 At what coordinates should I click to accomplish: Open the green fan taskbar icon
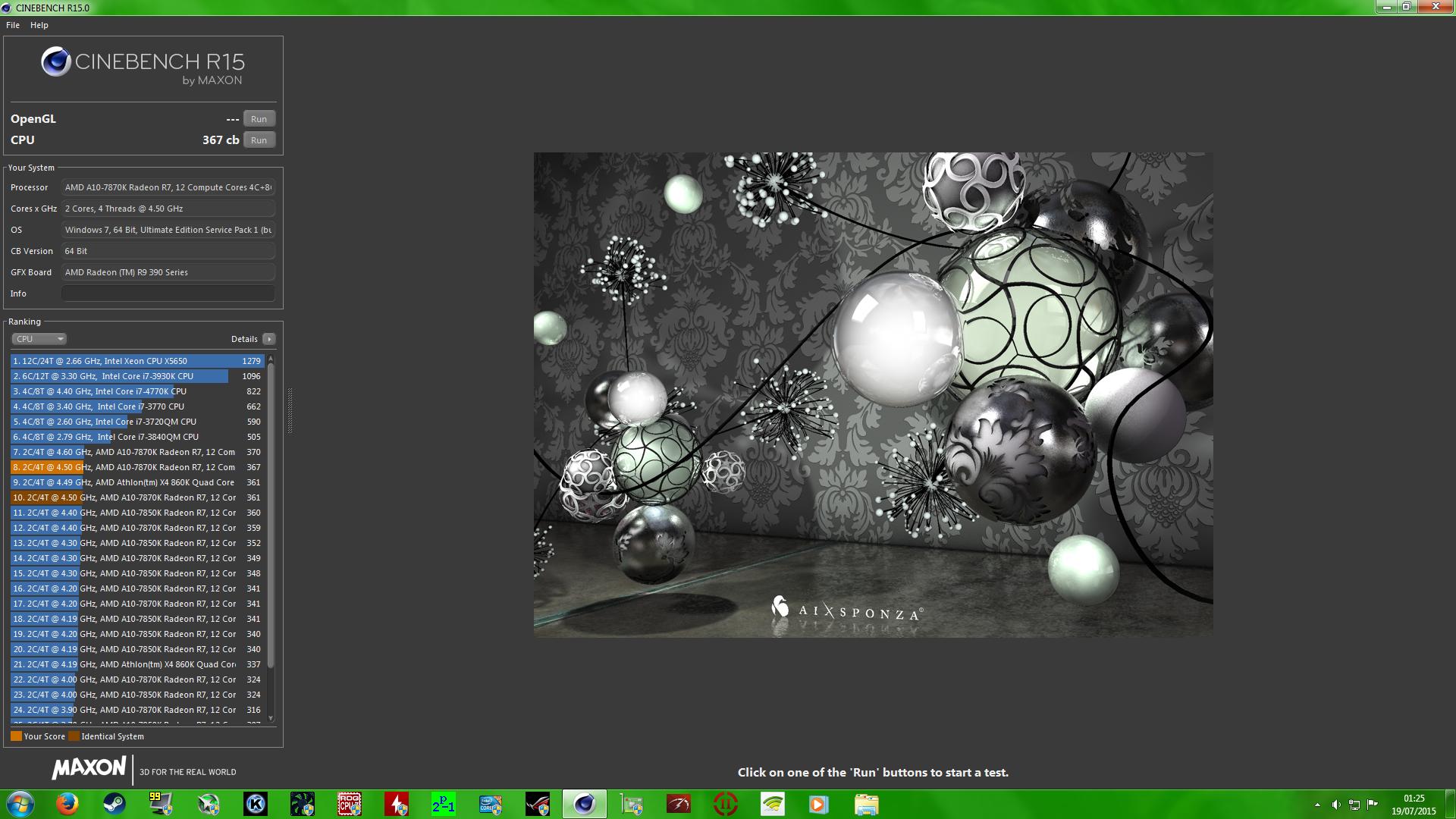[x=303, y=805]
